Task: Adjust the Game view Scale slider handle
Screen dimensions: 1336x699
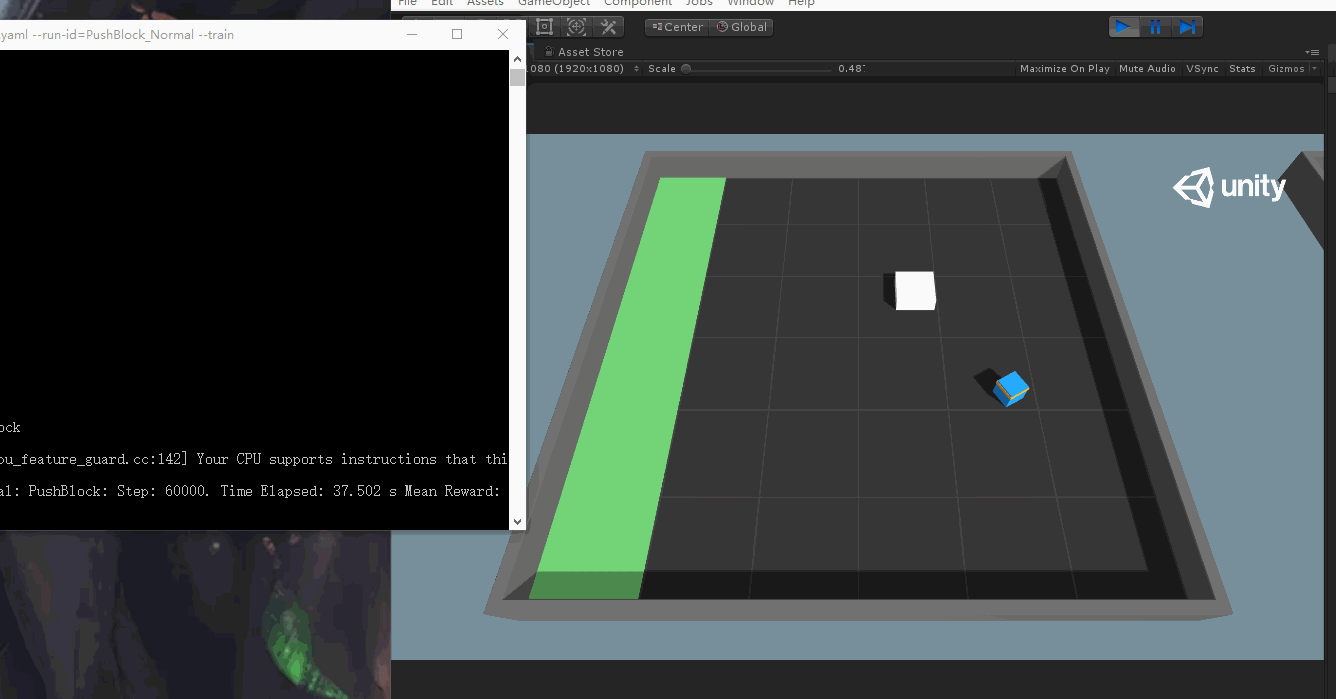Action: [x=685, y=69]
